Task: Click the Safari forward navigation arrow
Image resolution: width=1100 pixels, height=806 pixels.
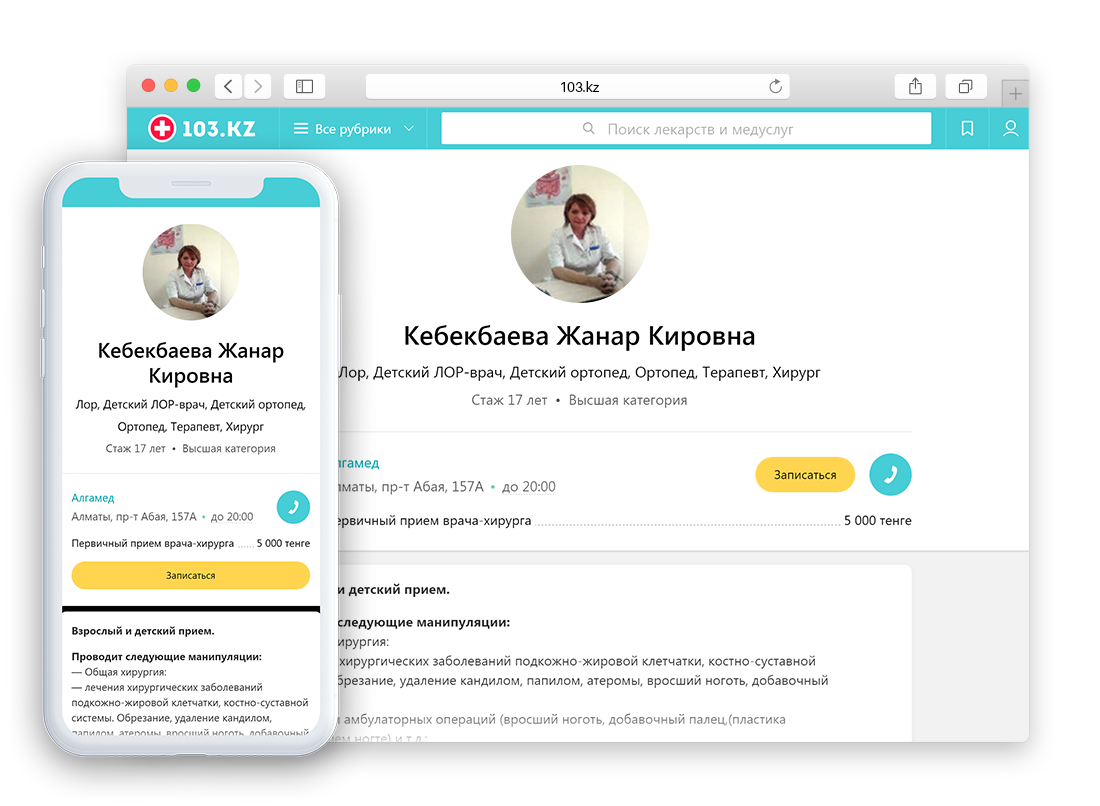Action: [x=257, y=86]
